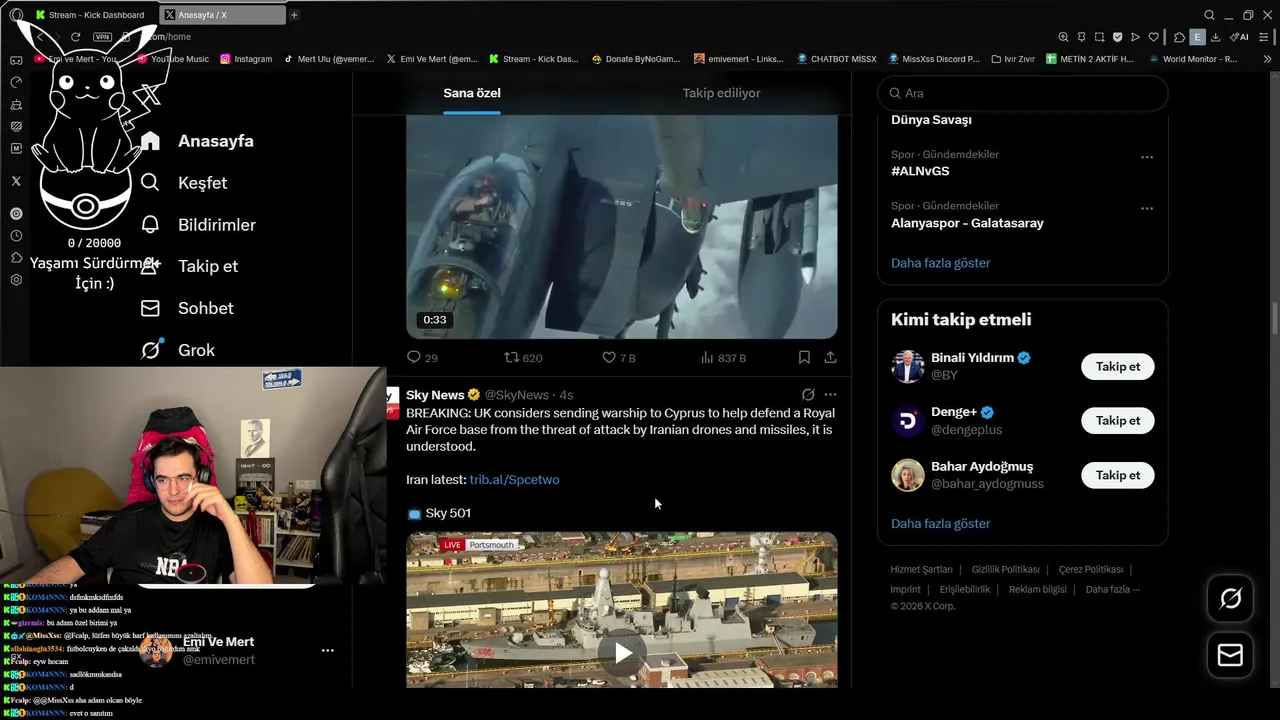Expand footer Daha fazla menu
The width and height of the screenshot is (1280, 720).
[x=1112, y=589]
